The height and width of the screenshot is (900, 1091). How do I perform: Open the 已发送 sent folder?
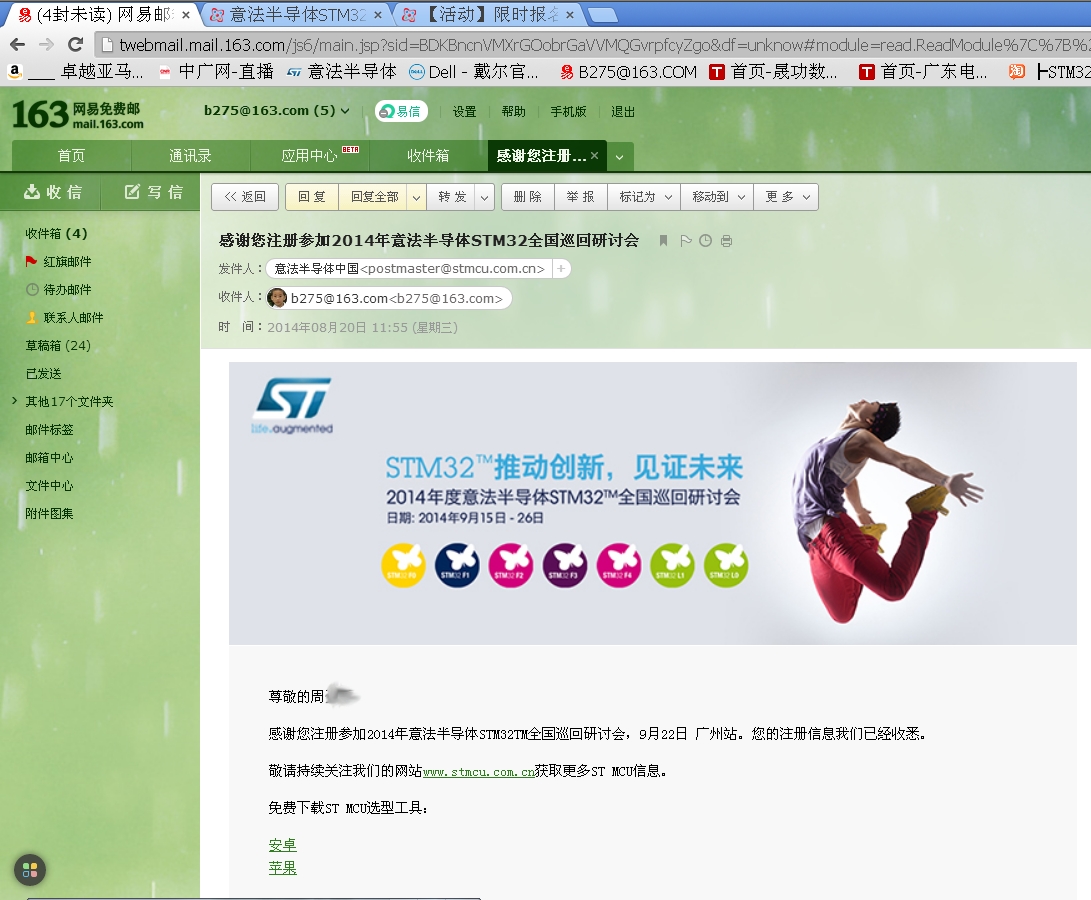(x=43, y=374)
